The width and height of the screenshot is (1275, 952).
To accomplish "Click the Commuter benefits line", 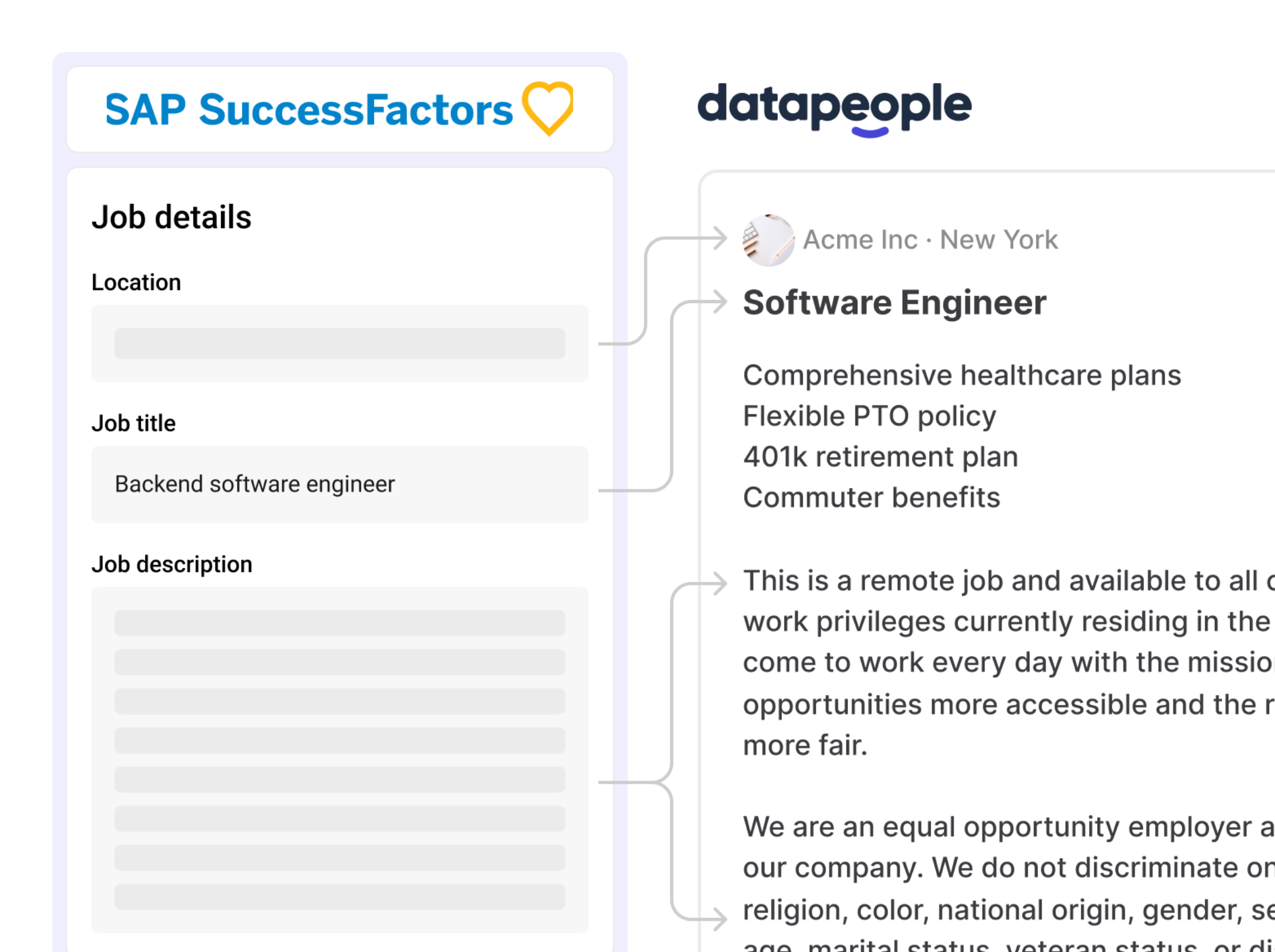I will pos(871,498).
